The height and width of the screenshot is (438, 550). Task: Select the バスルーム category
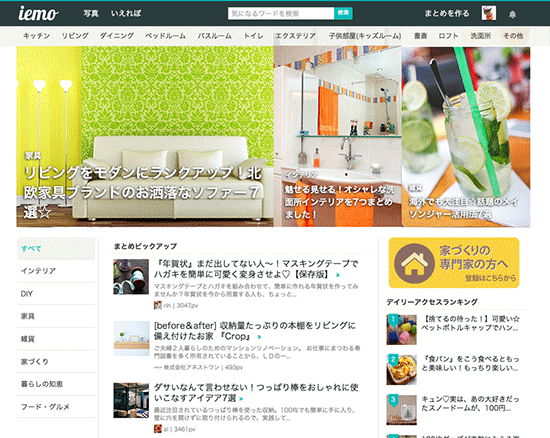coord(215,36)
